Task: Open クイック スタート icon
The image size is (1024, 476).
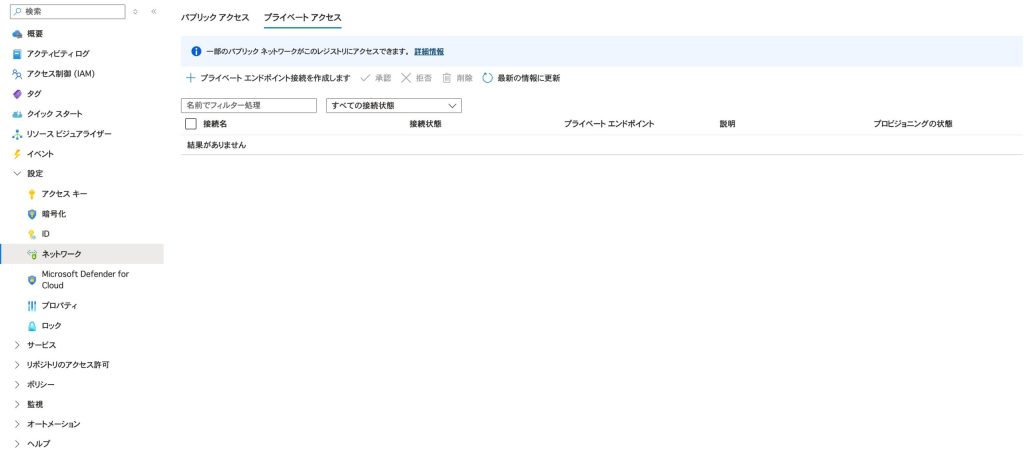Action: (17, 114)
